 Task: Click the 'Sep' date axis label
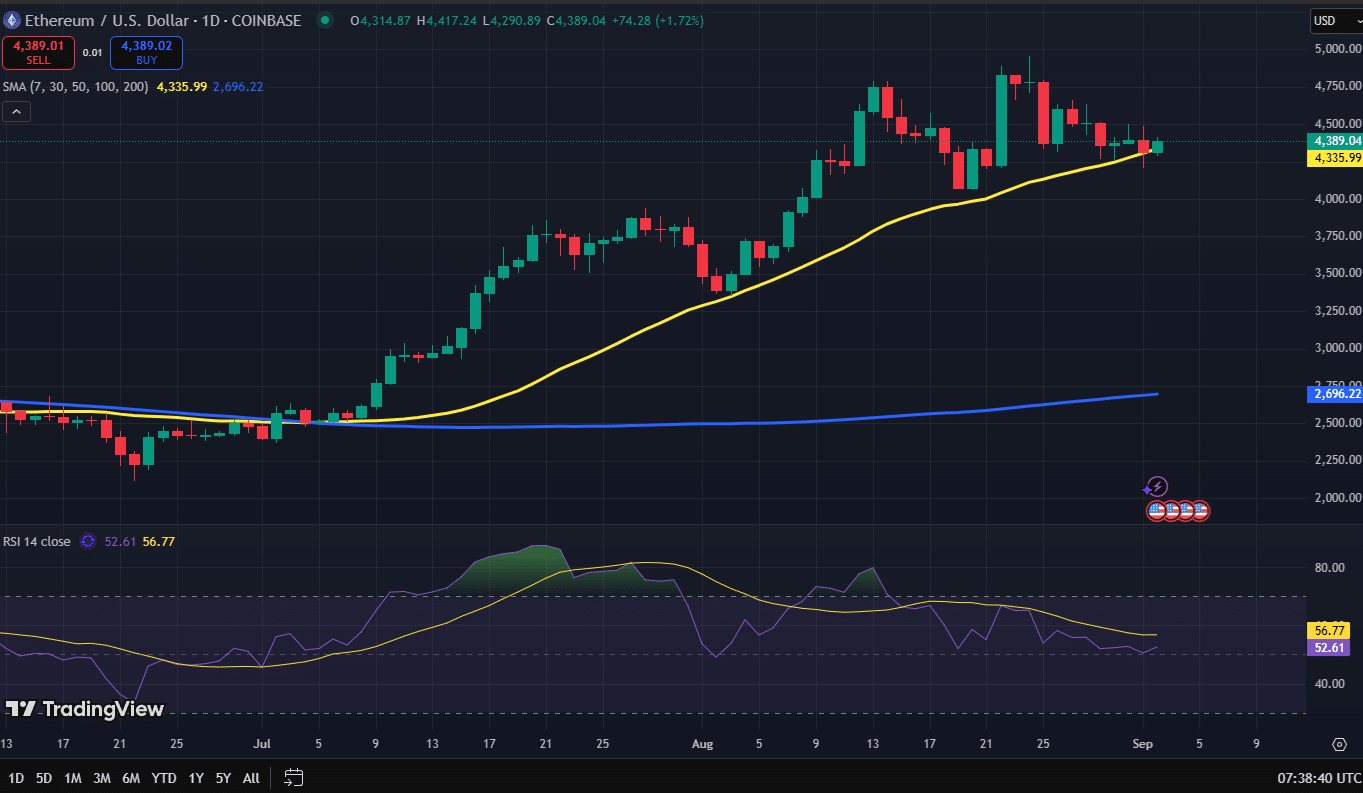1142,744
